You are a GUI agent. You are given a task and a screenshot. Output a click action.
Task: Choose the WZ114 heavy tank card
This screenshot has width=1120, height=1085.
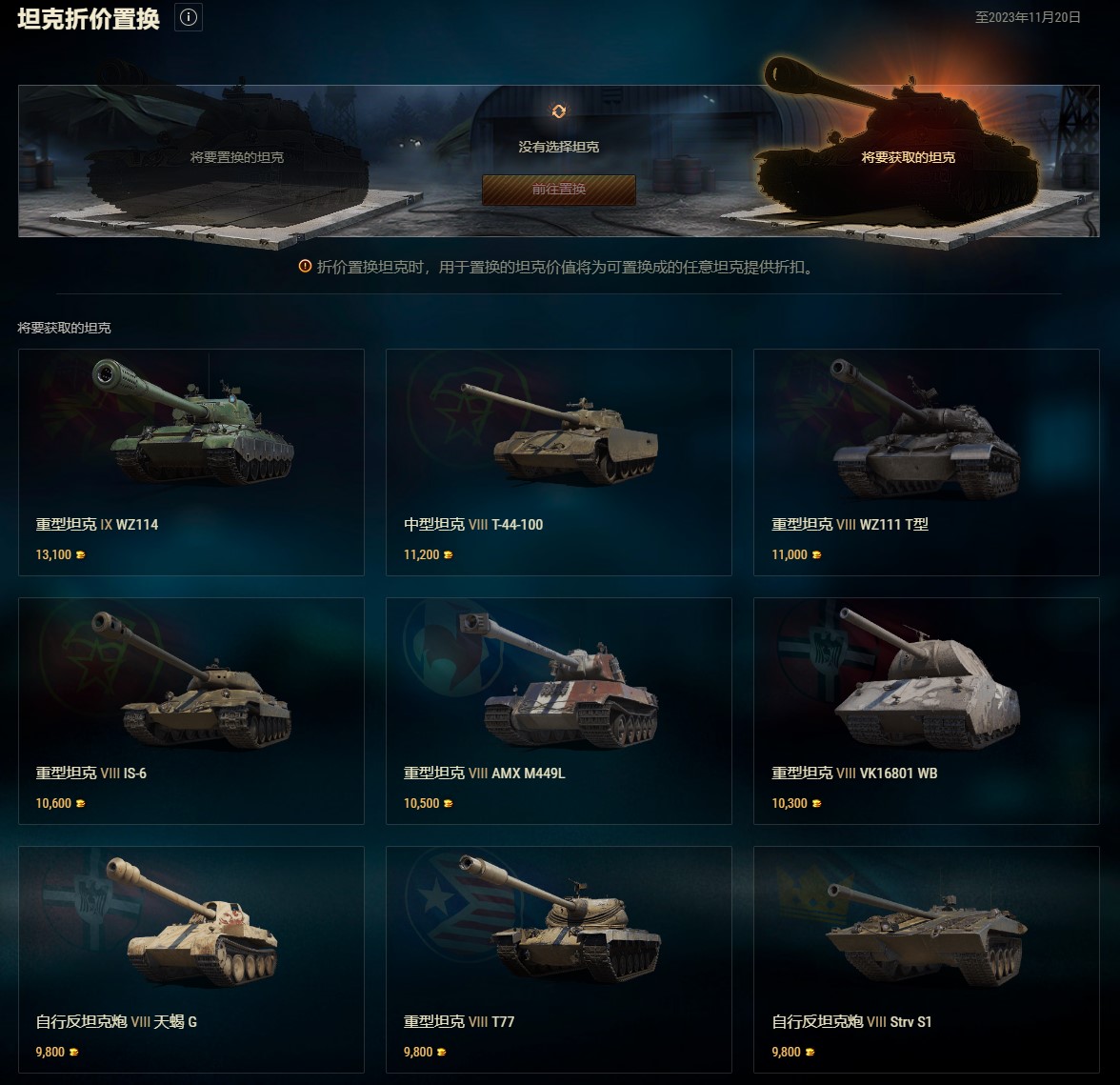191,462
